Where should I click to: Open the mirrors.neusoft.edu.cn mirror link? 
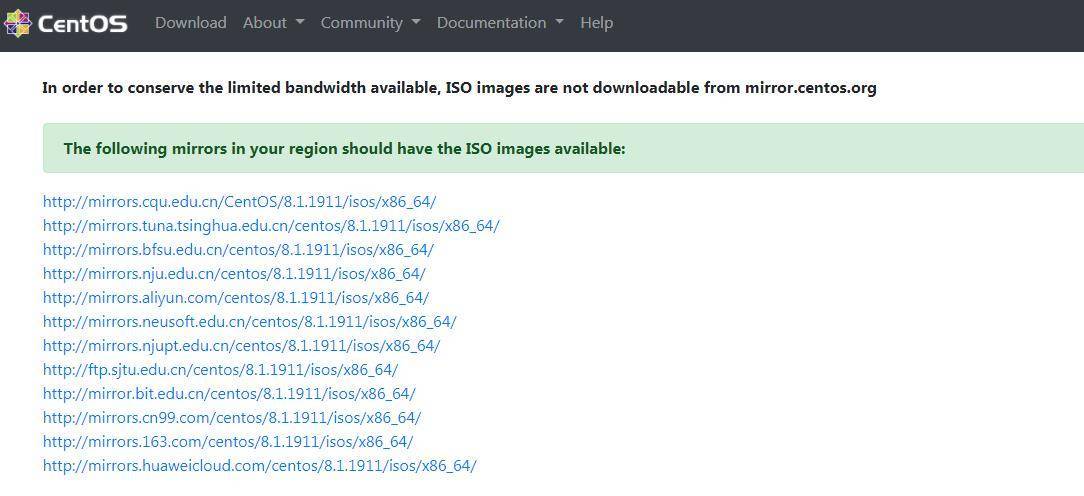point(250,322)
